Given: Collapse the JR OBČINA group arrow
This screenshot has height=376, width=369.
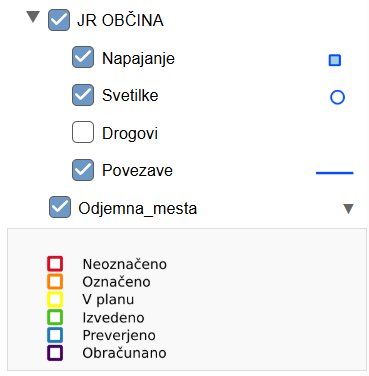Looking at the screenshot, I should (33, 17).
